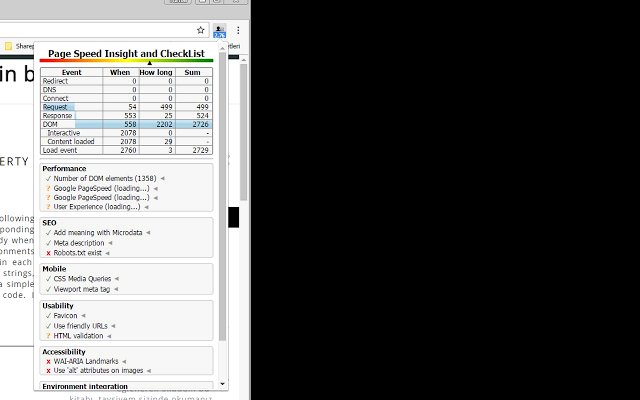This screenshot has width=640, height=400.
Task: Click the checkmark beside CSS Media Queries
Action: point(48,279)
